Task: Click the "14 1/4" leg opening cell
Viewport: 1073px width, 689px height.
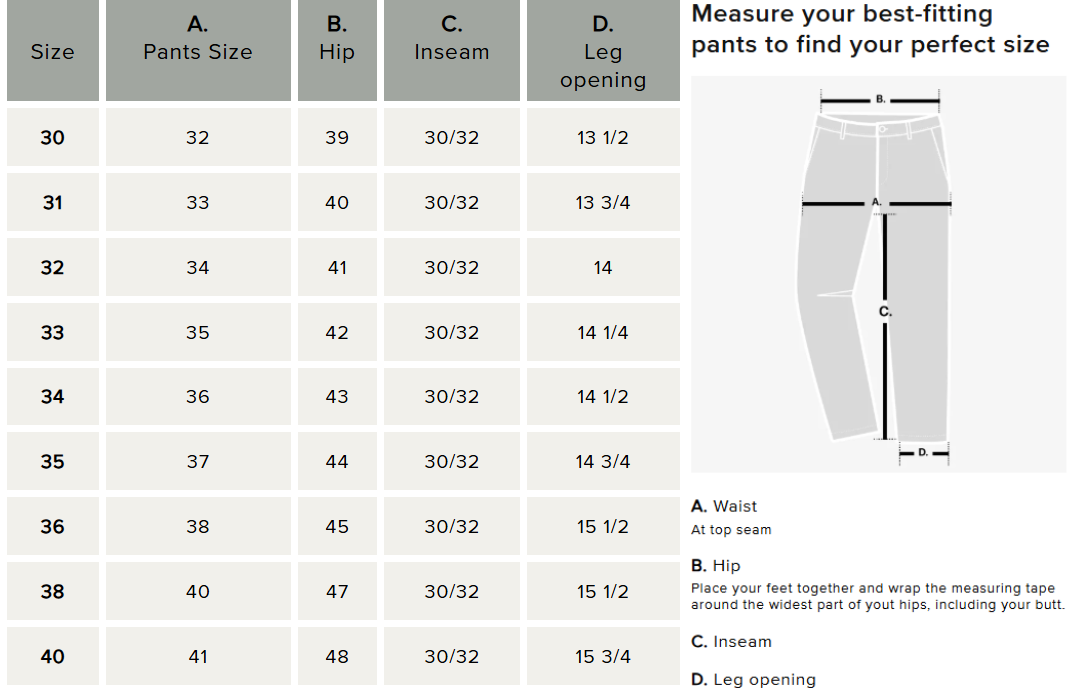Action: click(x=603, y=333)
